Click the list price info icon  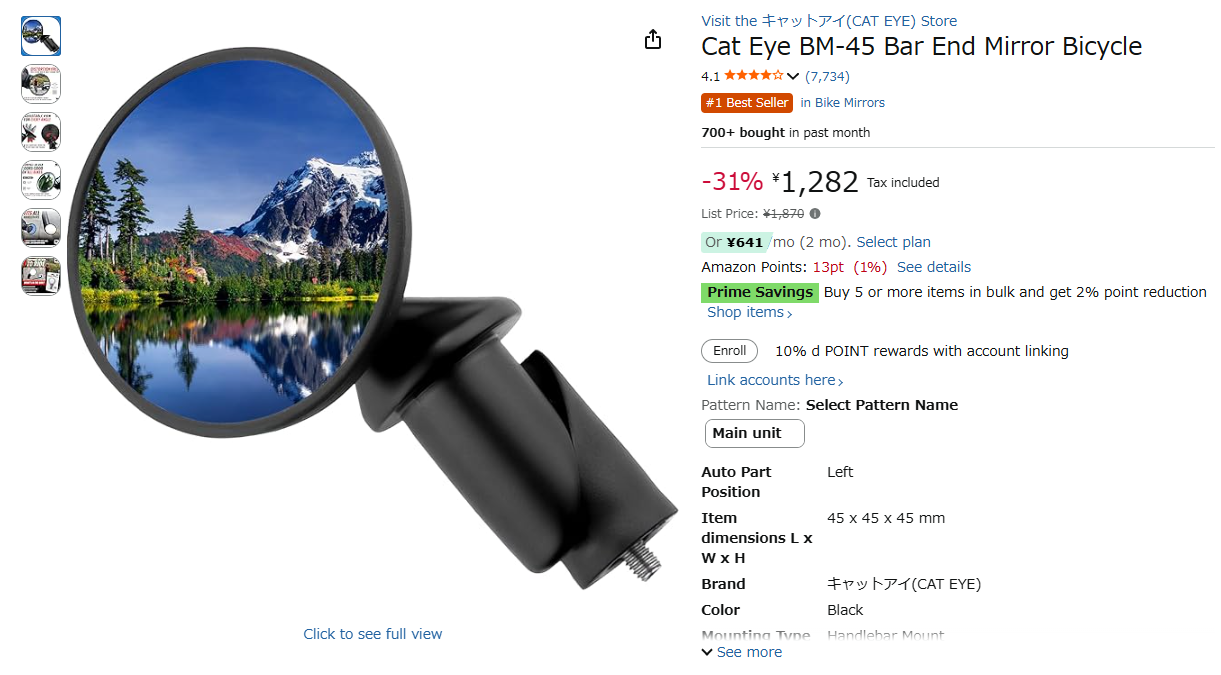pos(815,214)
